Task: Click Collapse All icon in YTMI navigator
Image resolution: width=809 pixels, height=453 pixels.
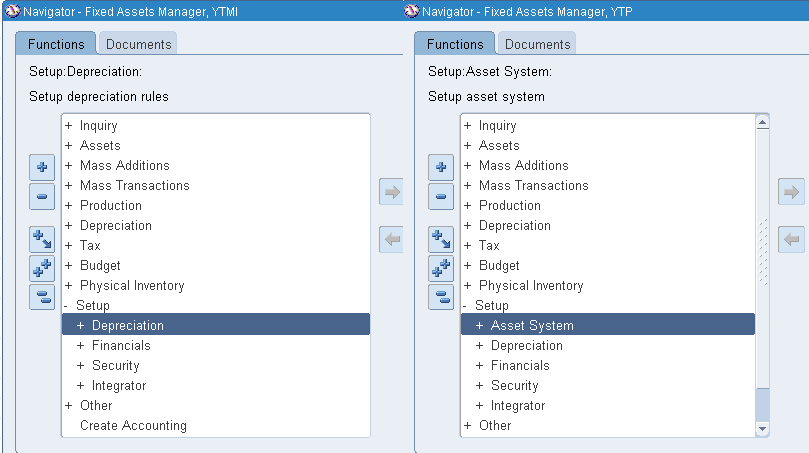Action: coord(42,297)
